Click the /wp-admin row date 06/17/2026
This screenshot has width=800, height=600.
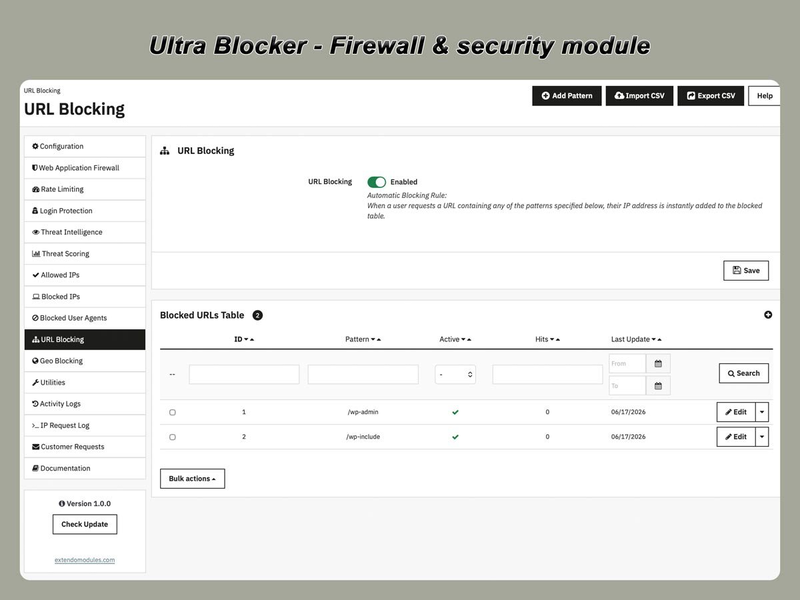coord(628,412)
